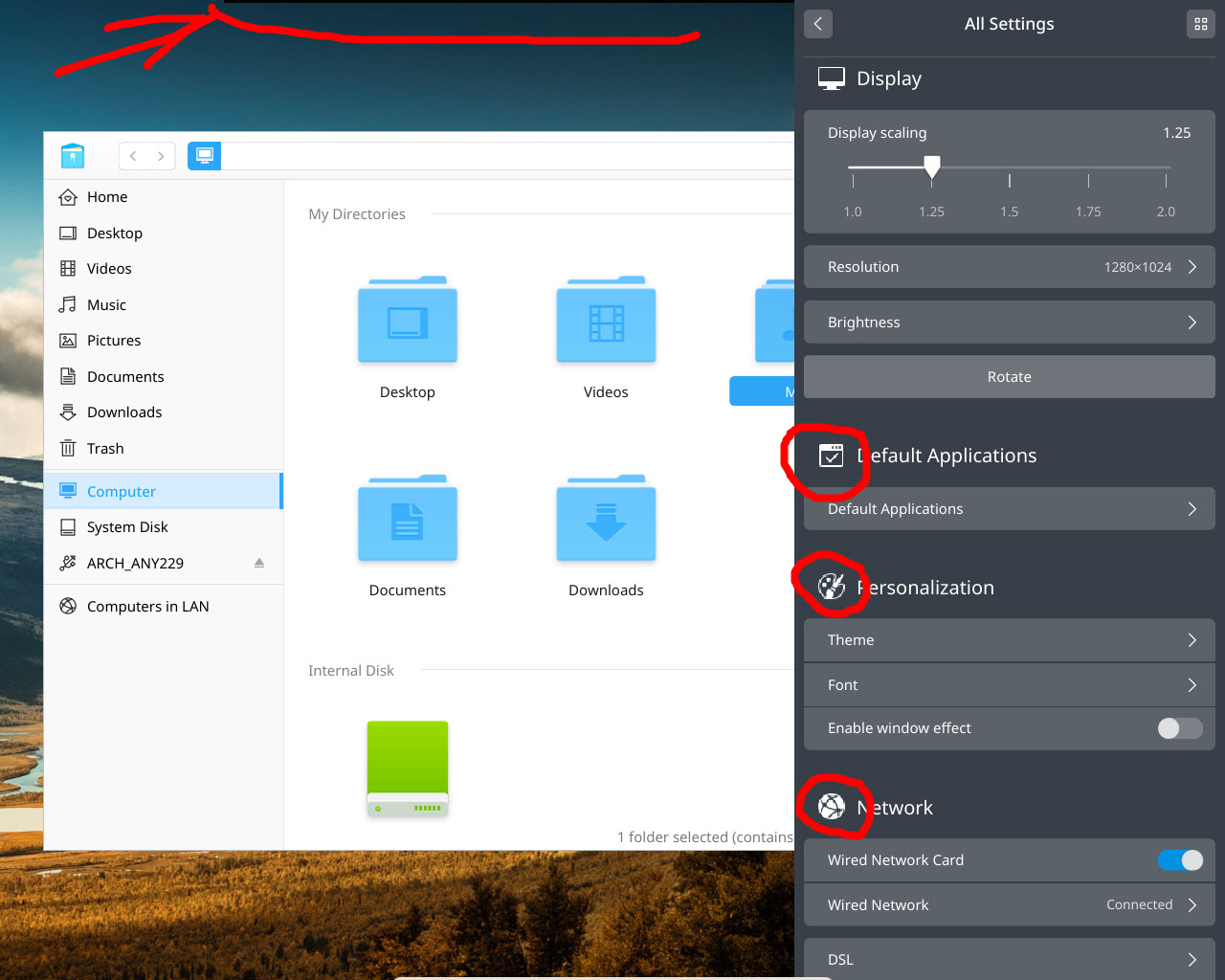Go forward in file manager history
The height and width of the screenshot is (980, 1225).
(x=161, y=156)
